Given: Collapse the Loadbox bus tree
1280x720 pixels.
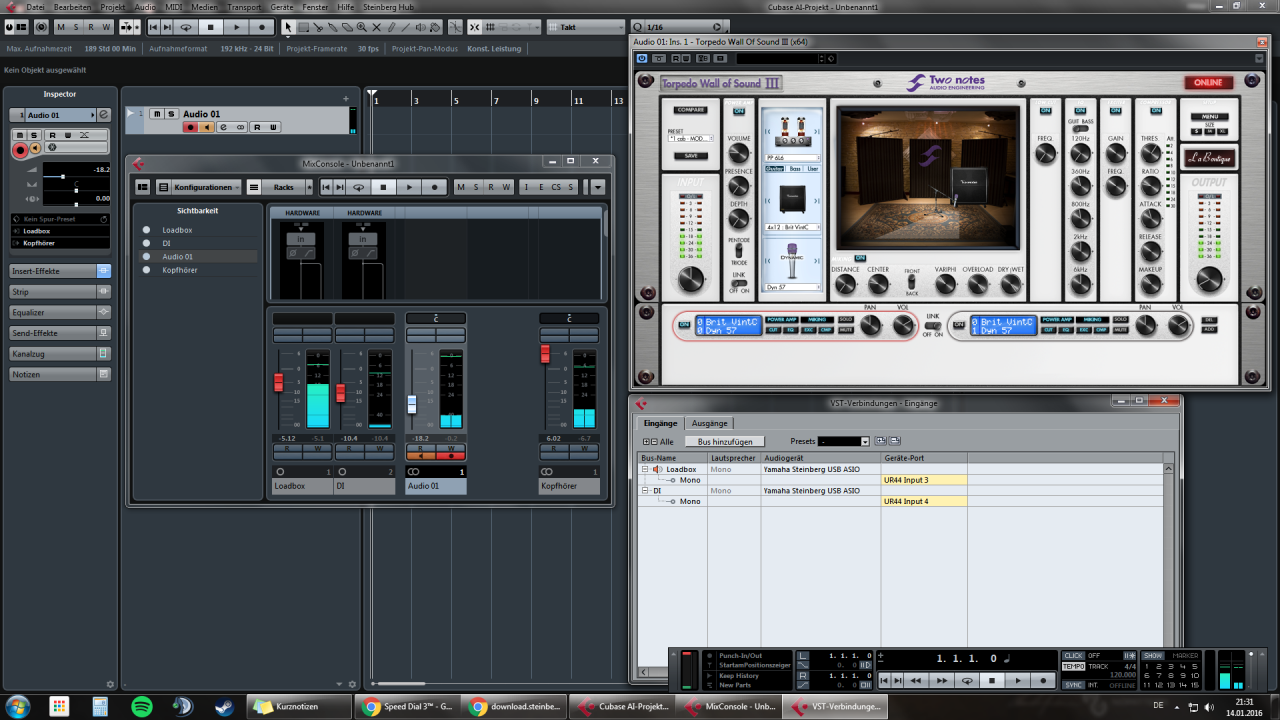Looking at the screenshot, I should pyautogui.click(x=645, y=469).
